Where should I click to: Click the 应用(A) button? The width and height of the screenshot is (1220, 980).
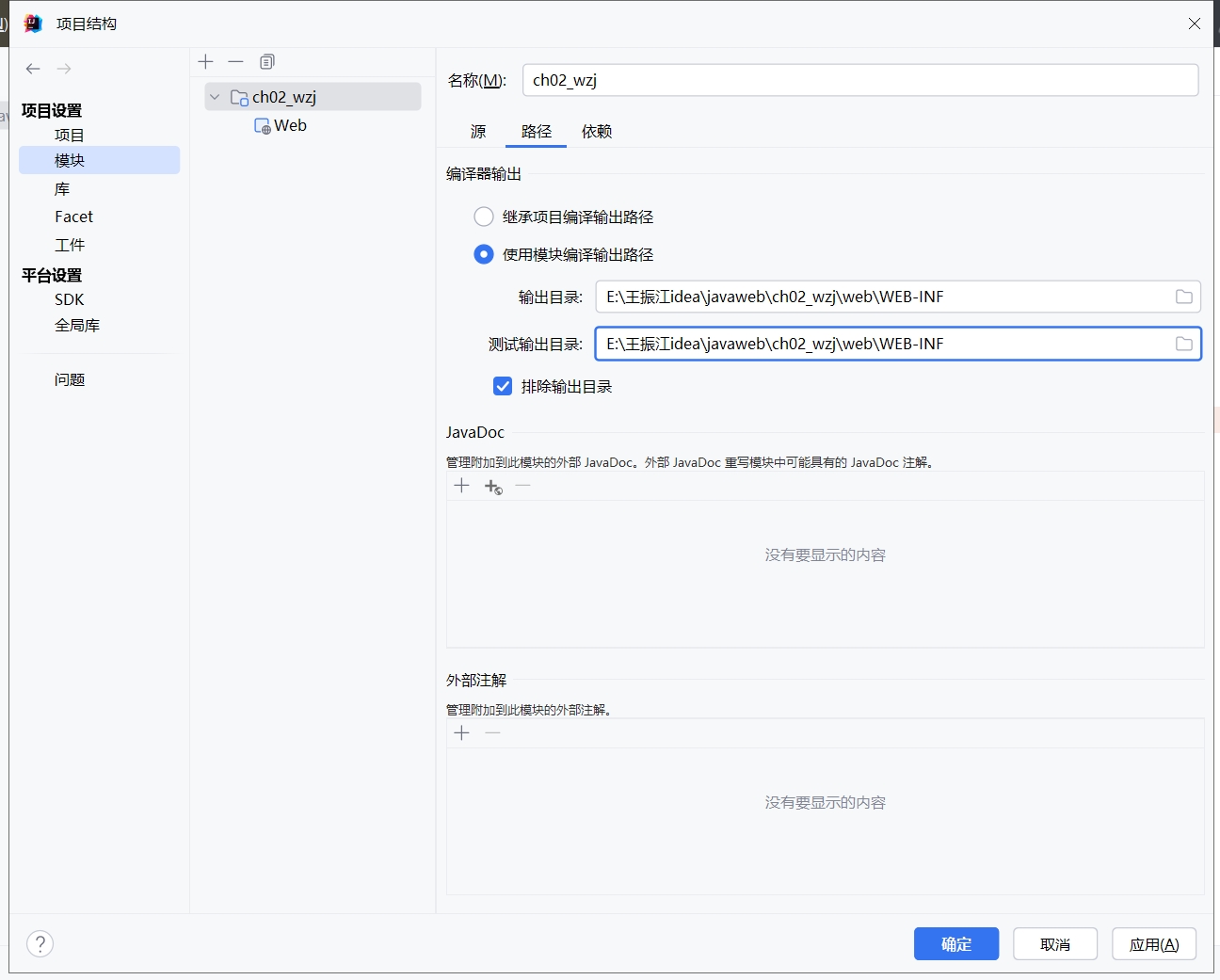[1153, 944]
